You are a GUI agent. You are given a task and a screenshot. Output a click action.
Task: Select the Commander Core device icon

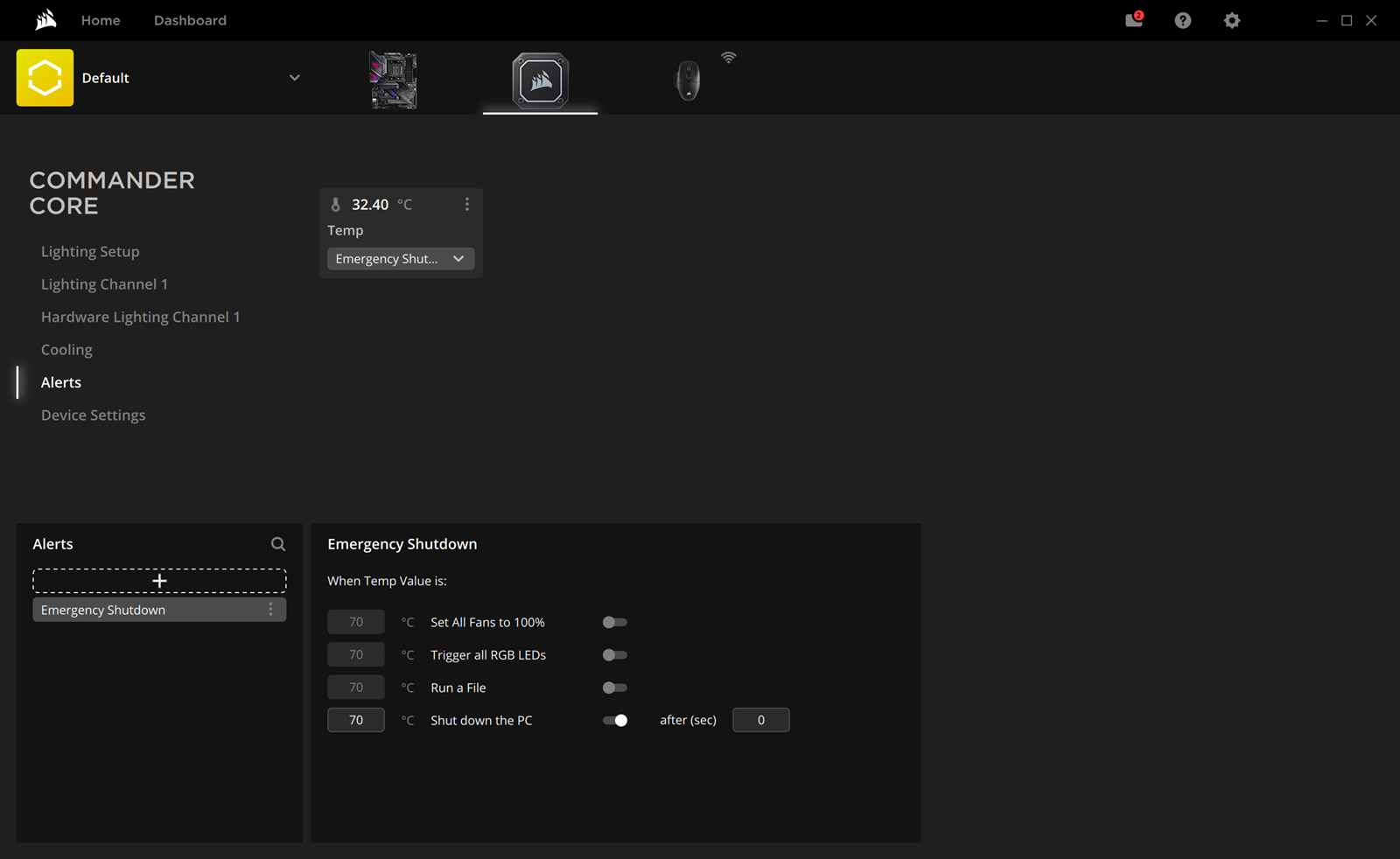pos(541,80)
